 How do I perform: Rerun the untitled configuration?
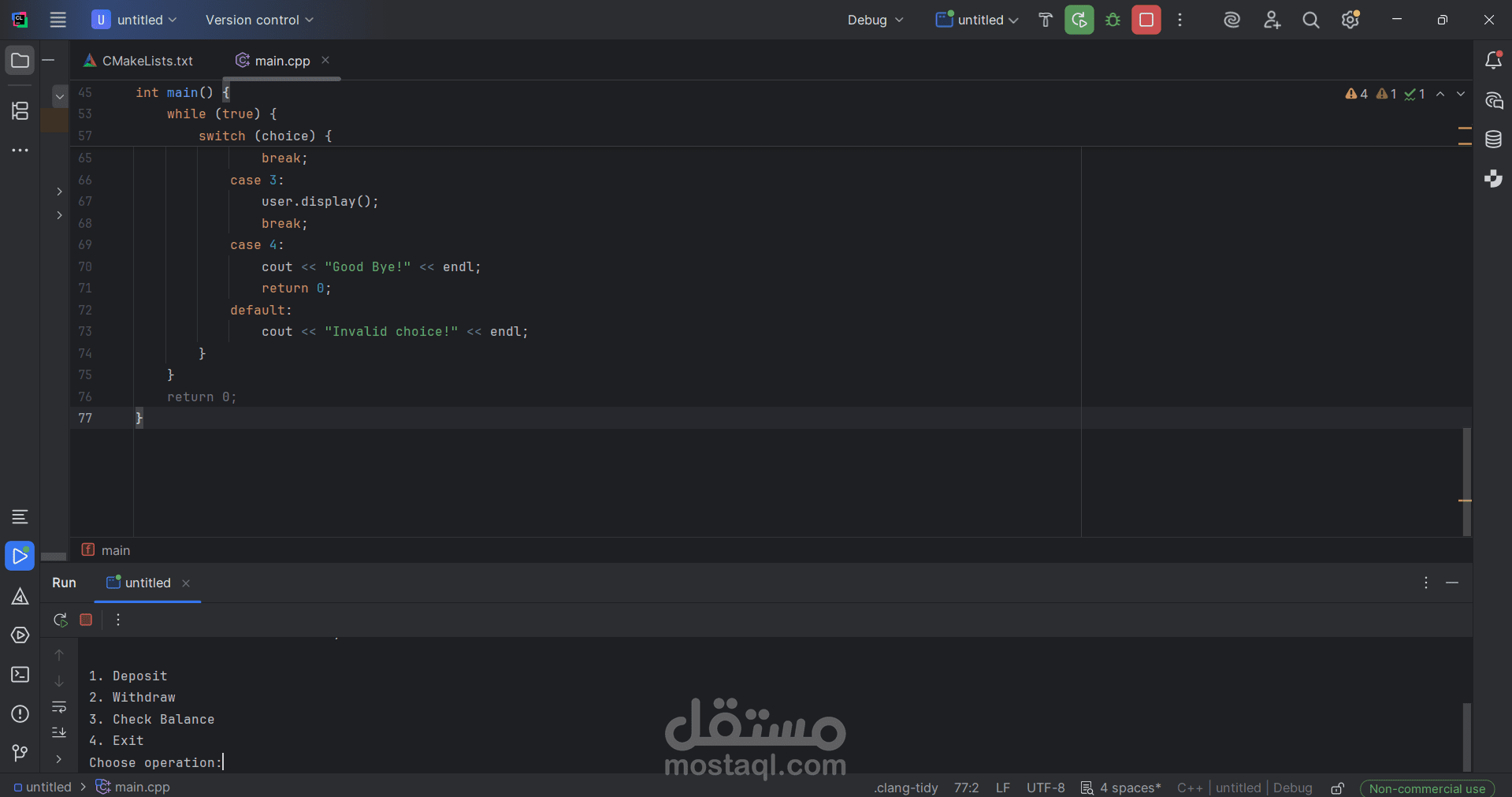click(x=1079, y=20)
